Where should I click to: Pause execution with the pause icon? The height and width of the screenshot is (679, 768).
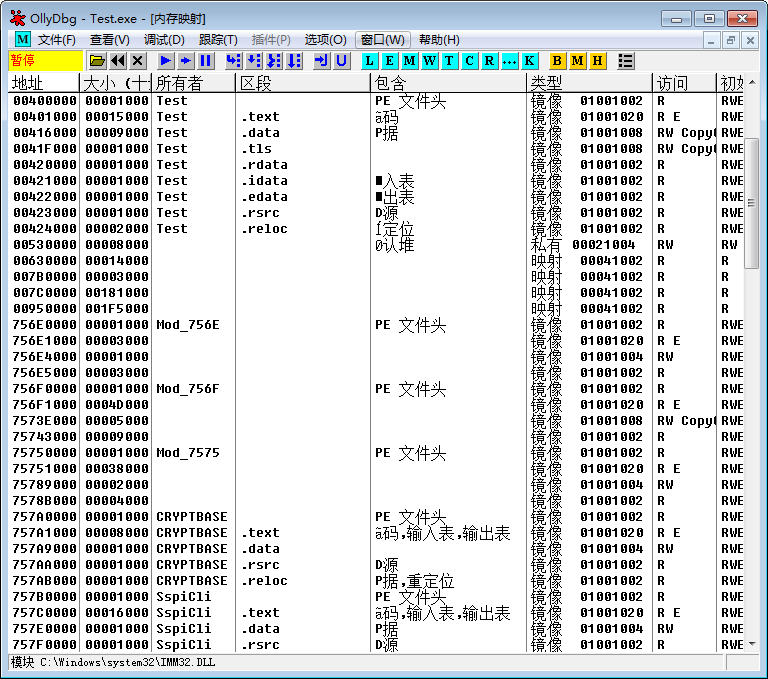click(206, 61)
